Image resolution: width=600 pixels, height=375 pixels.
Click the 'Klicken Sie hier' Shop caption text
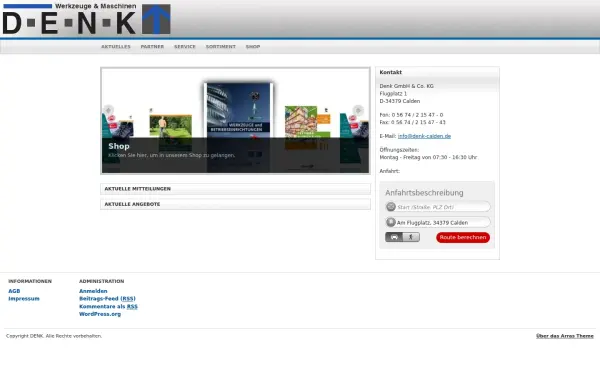171,155
